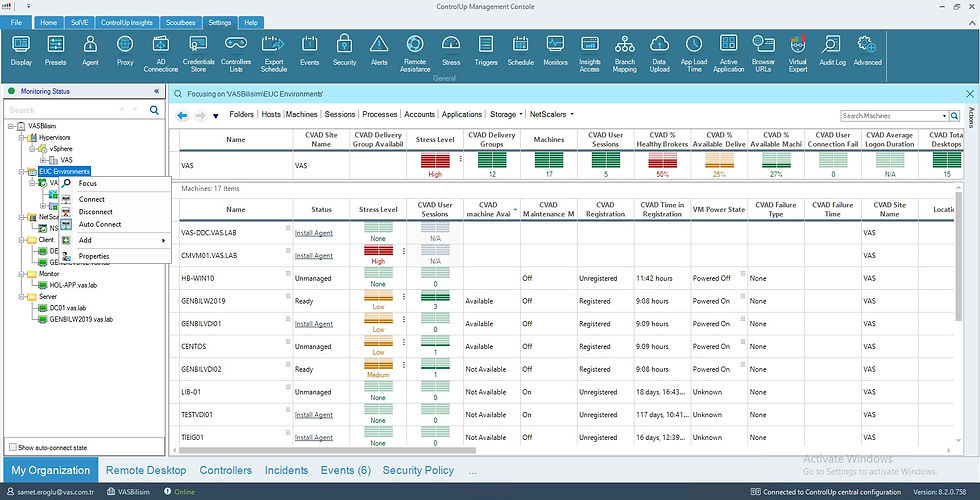
Task: Collapse the VASBilisim tree root
Action: (11, 126)
